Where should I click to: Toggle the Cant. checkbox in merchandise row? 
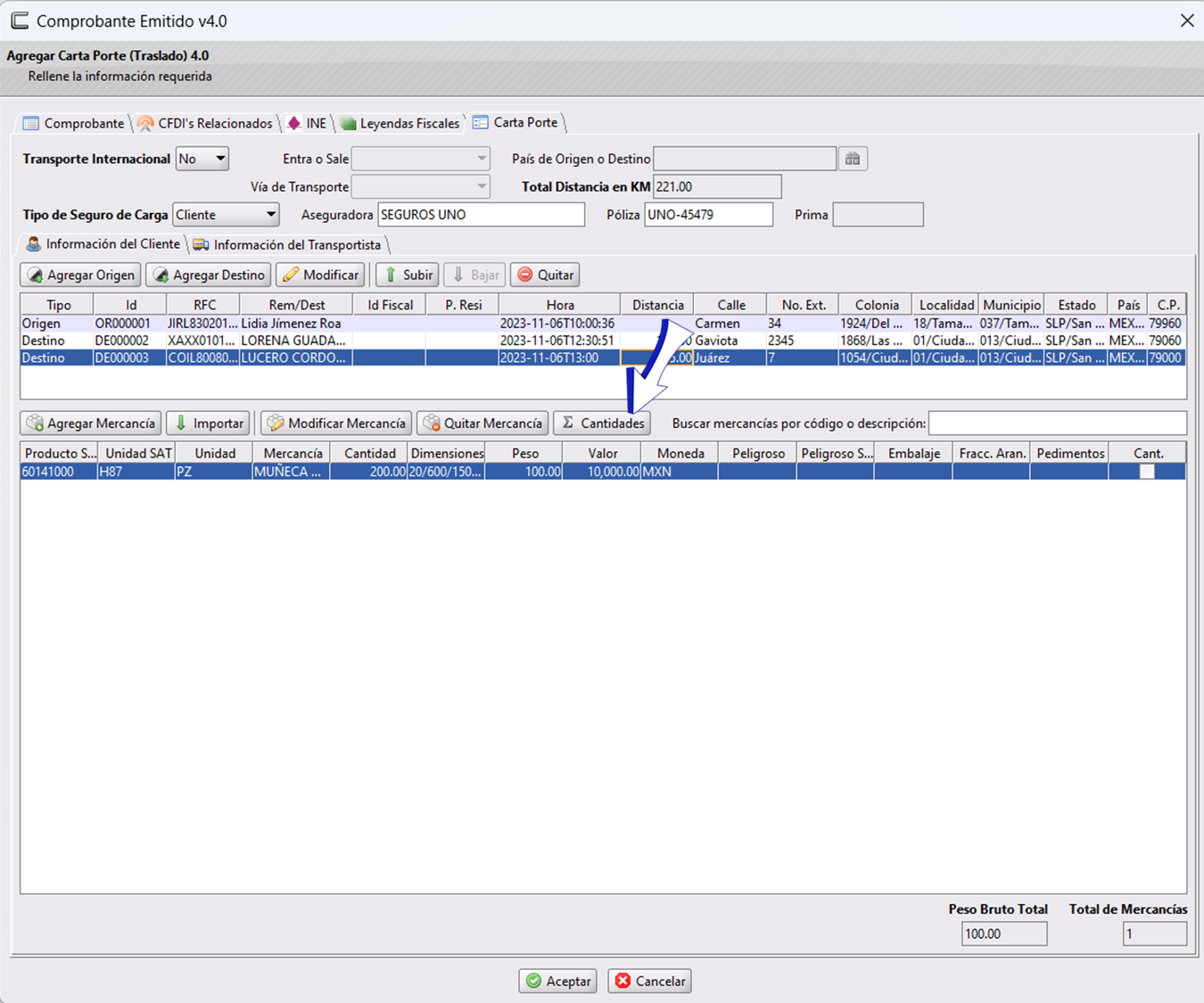tap(1147, 472)
